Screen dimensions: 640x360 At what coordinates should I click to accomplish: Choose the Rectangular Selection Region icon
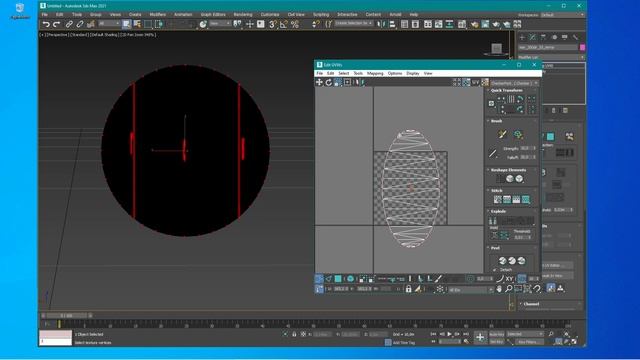tap(148, 24)
